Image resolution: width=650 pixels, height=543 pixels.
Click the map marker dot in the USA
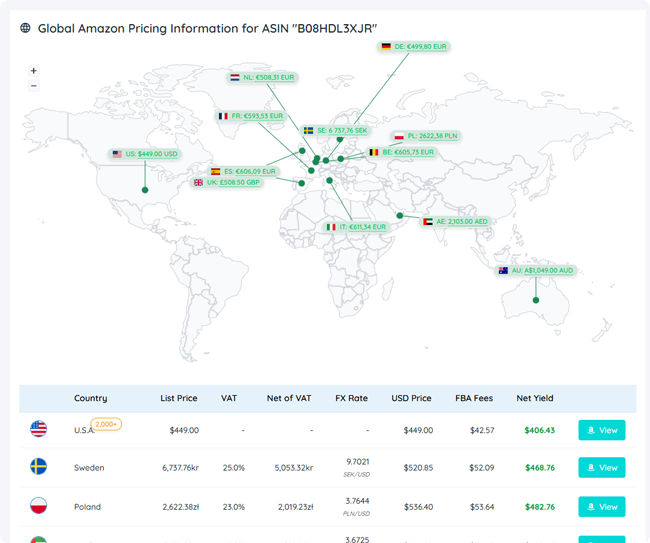pos(145,190)
